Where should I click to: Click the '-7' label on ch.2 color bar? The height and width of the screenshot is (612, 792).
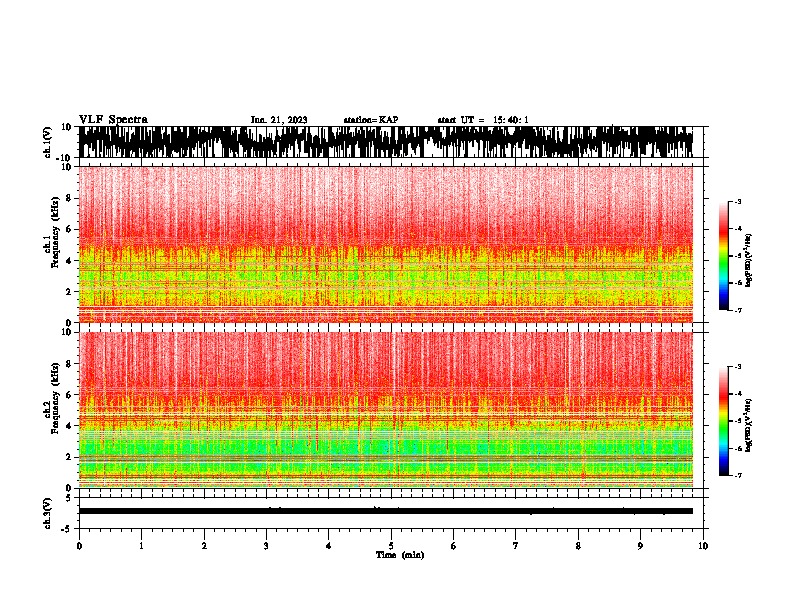[738, 475]
